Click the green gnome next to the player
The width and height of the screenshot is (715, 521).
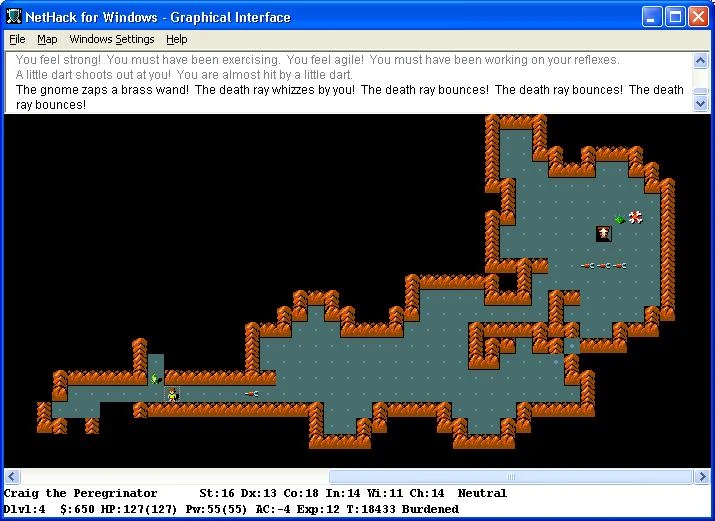(x=156, y=378)
